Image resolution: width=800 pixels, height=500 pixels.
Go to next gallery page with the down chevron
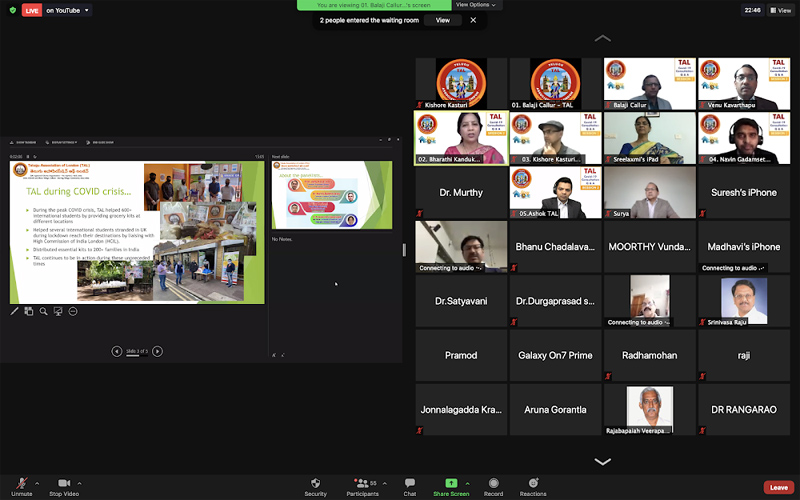point(603,462)
